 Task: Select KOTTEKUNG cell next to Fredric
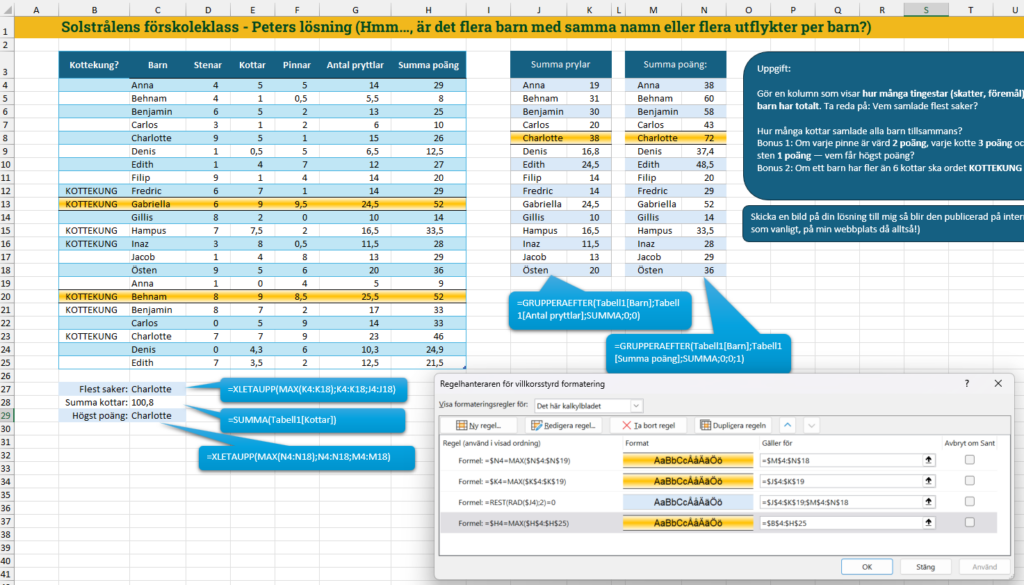click(x=94, y=191)
